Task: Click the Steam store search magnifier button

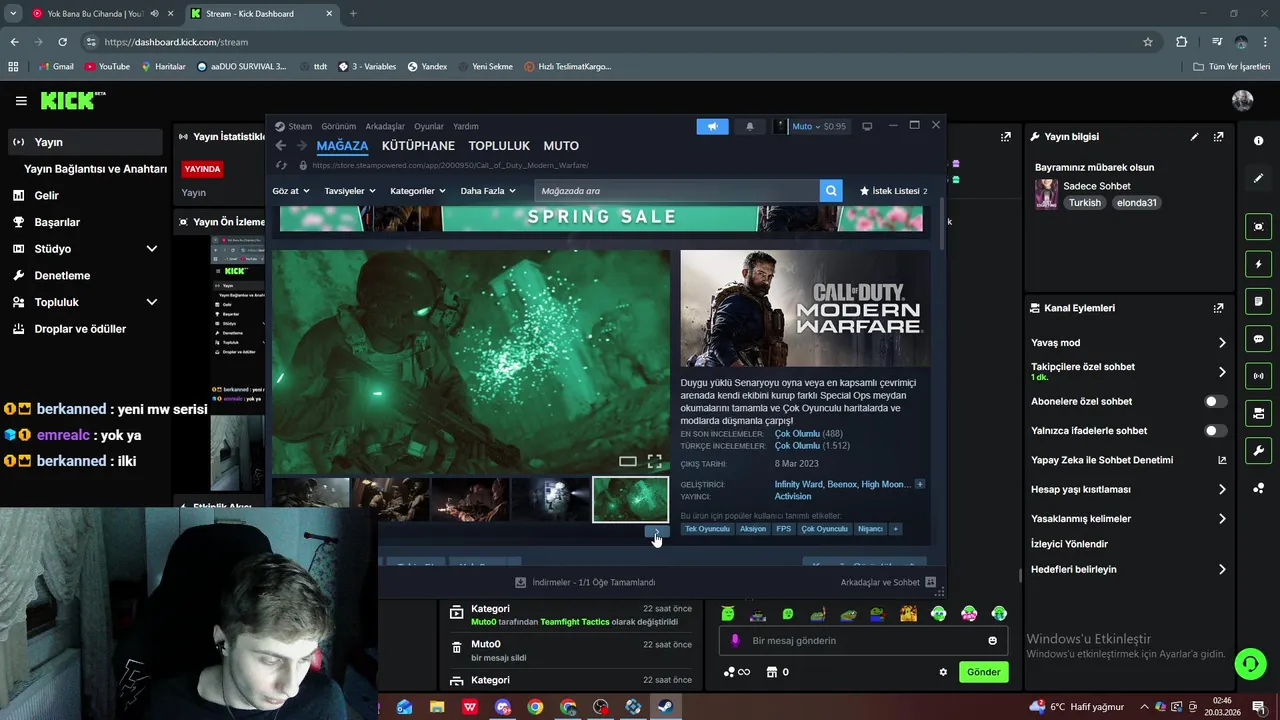Action: (831, 191)
